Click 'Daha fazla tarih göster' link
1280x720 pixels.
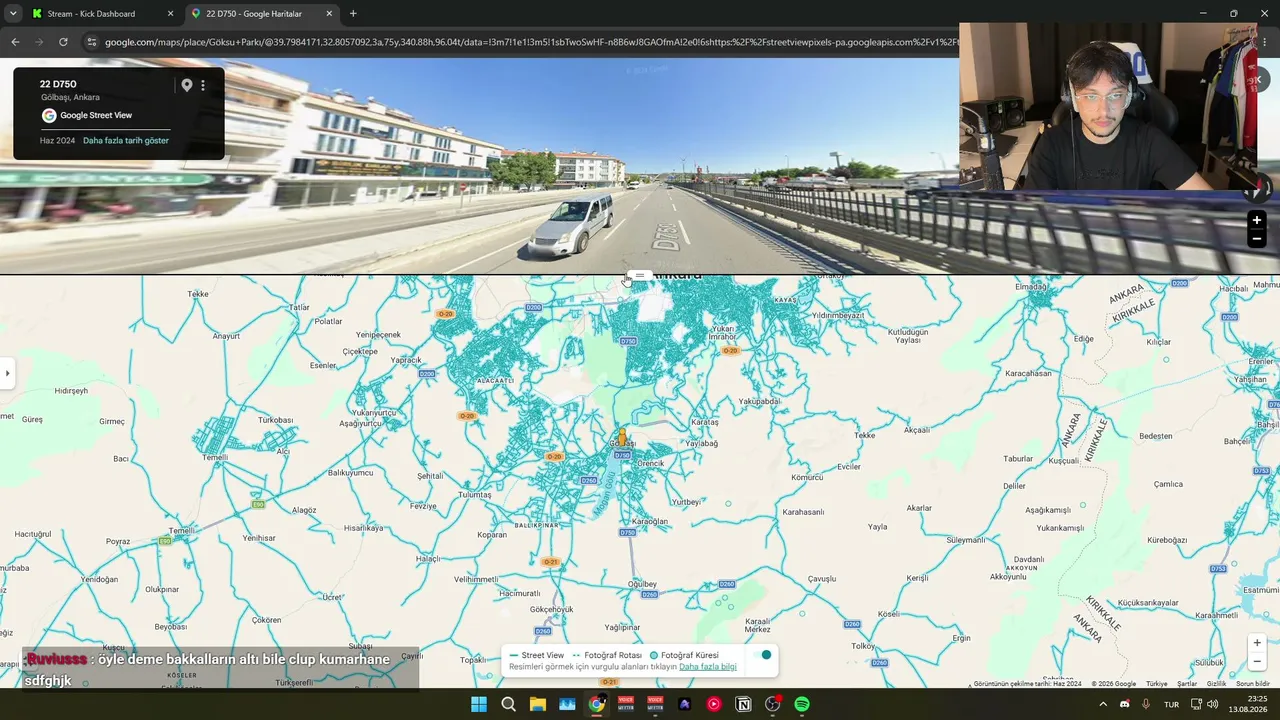(126, 141)
